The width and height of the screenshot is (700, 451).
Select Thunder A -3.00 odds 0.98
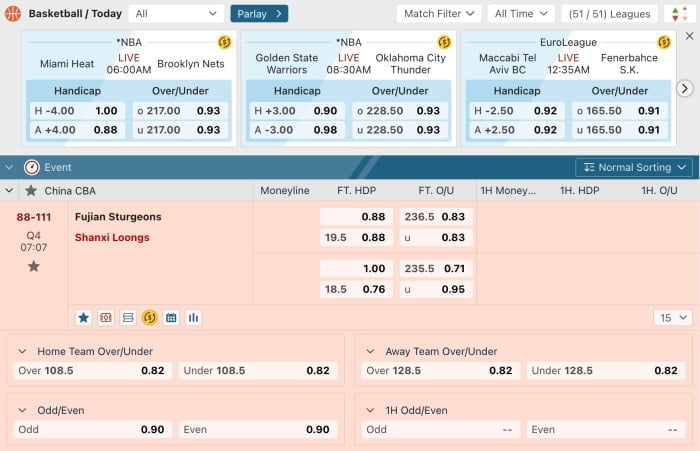point(297,130)
